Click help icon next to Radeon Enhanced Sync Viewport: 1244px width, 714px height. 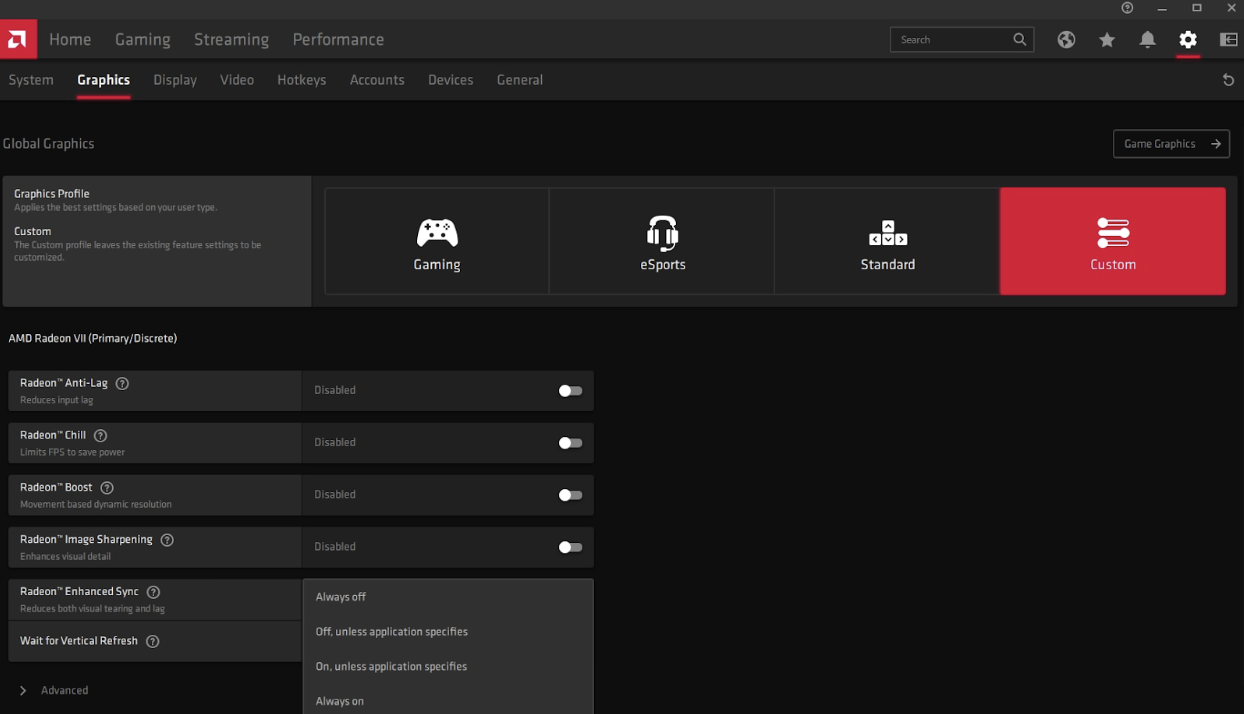pyautogui.click(x=153, y=592)
